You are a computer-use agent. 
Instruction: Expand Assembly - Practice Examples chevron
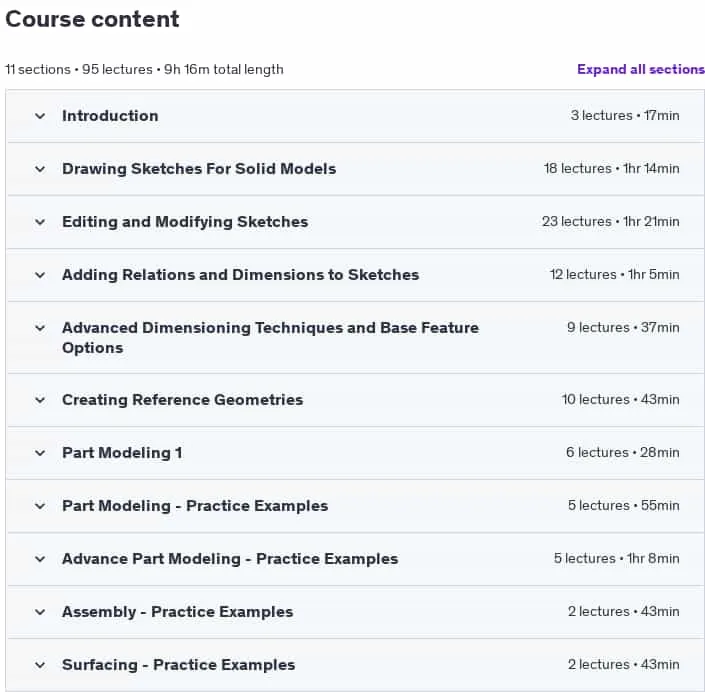point(40,612)
